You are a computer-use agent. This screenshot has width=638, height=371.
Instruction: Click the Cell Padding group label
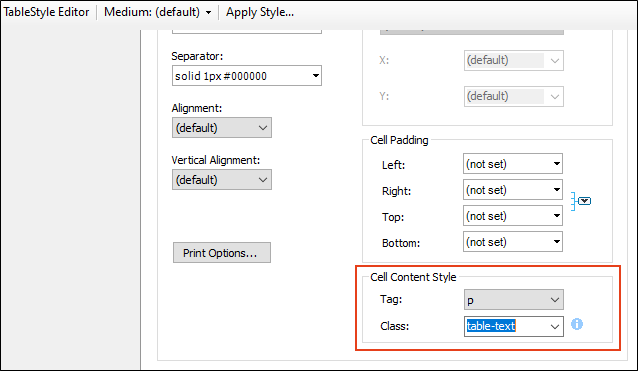click(399, 140)
